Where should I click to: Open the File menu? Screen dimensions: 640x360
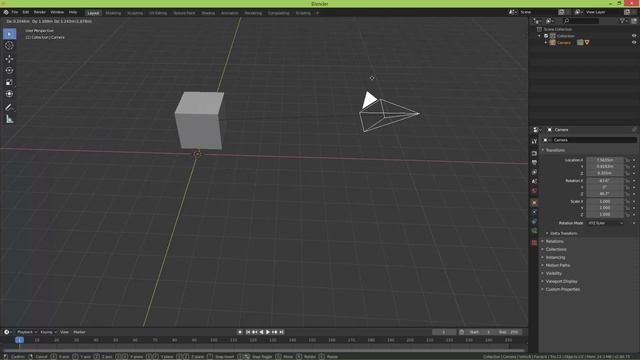15,12
